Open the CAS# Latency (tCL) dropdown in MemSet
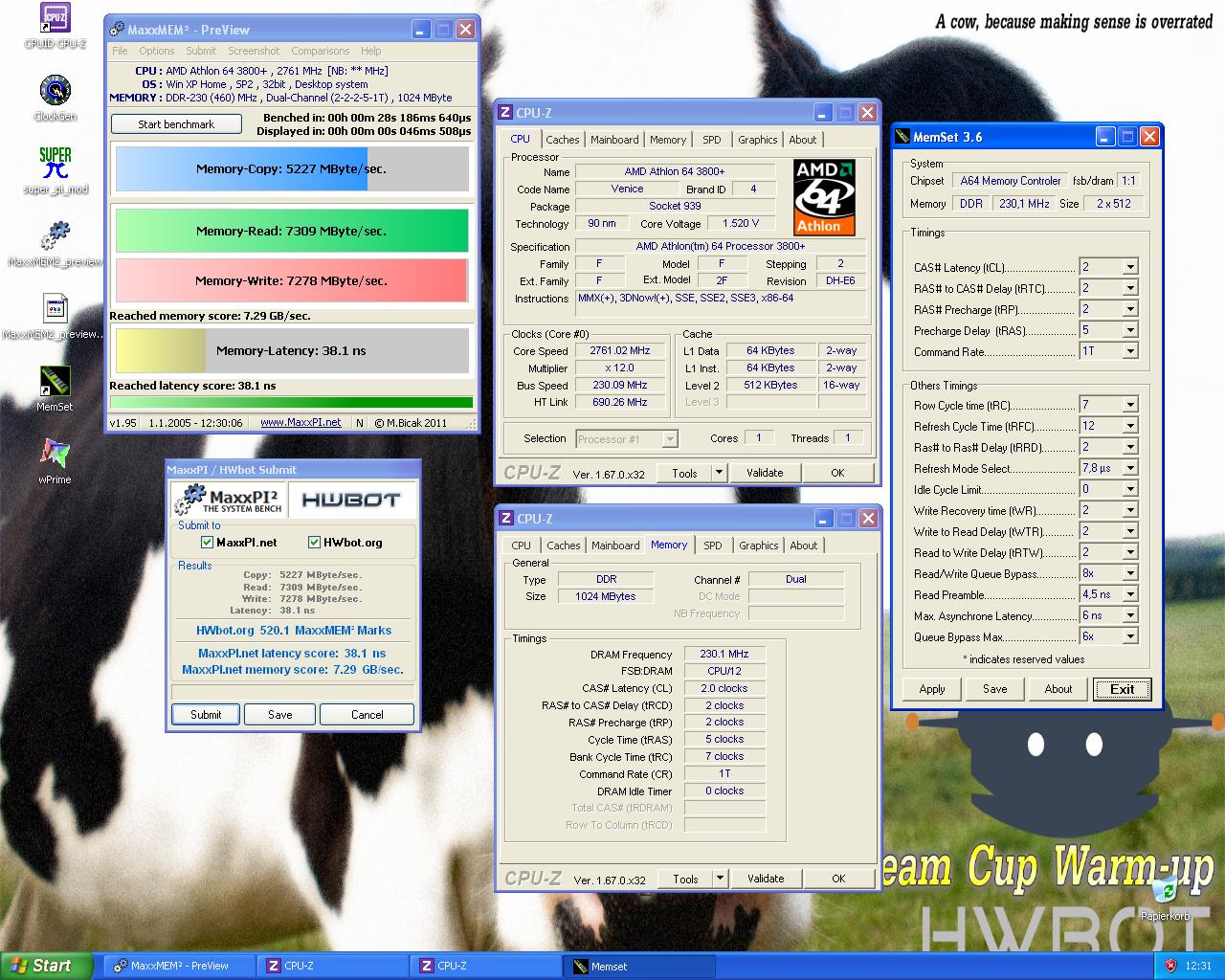1225x980 pixels. click(x=1130, y=267)
